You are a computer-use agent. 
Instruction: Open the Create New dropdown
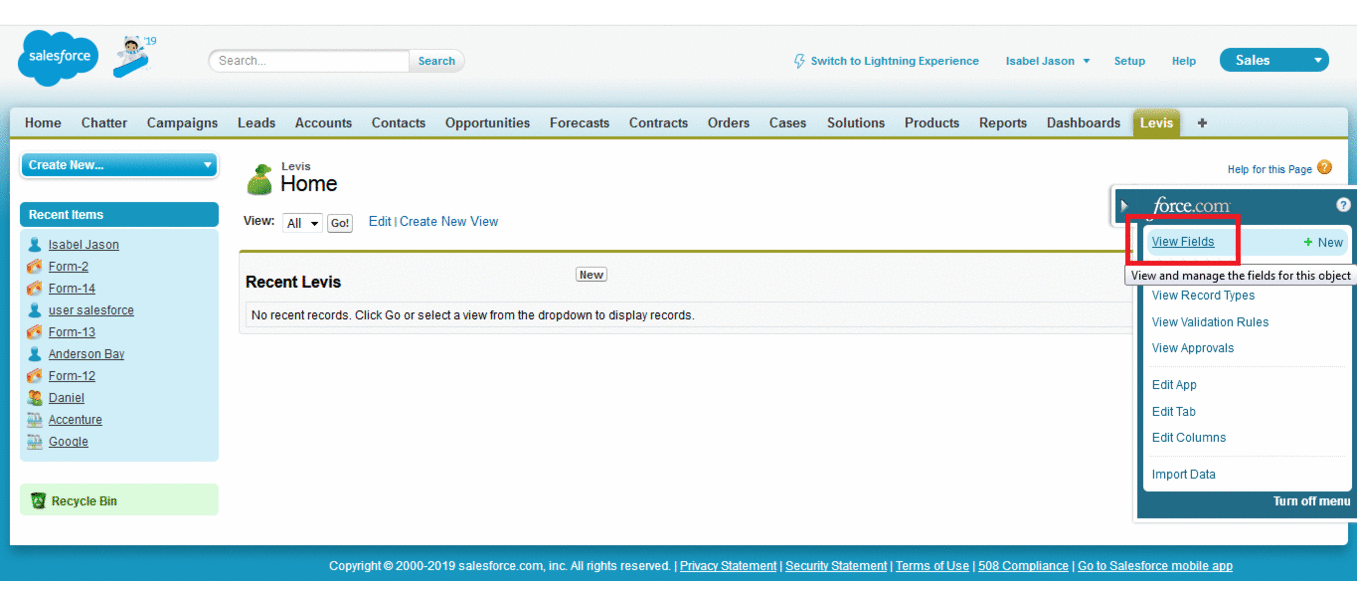119,165
